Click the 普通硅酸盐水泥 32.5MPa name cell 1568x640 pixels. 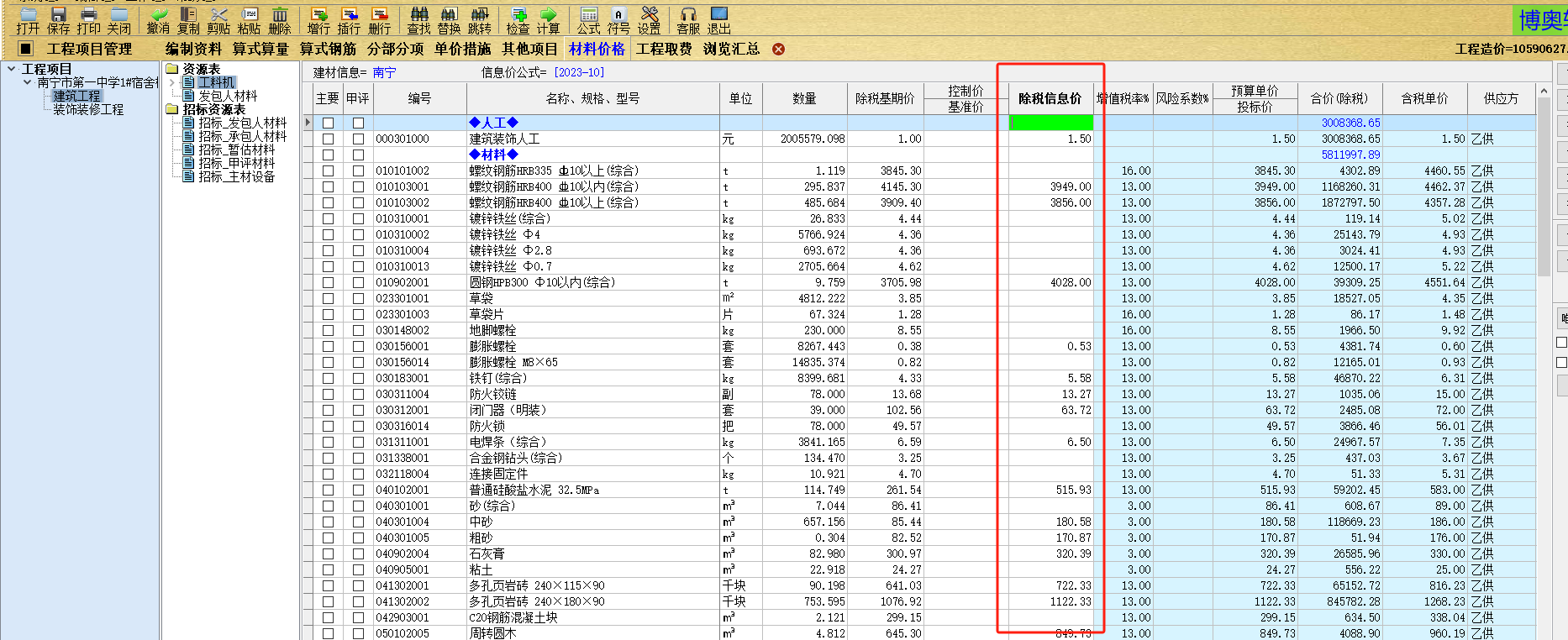coord(592,490)
